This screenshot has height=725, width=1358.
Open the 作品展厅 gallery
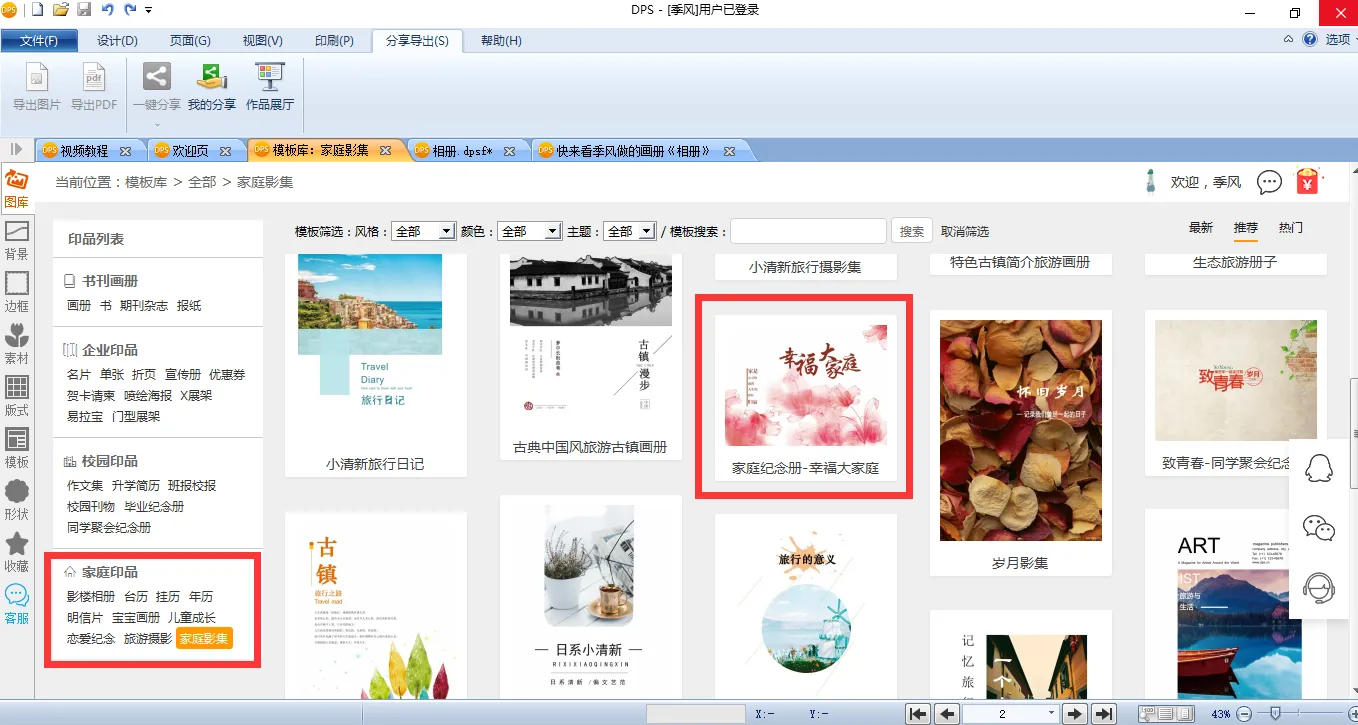[270, 87]
